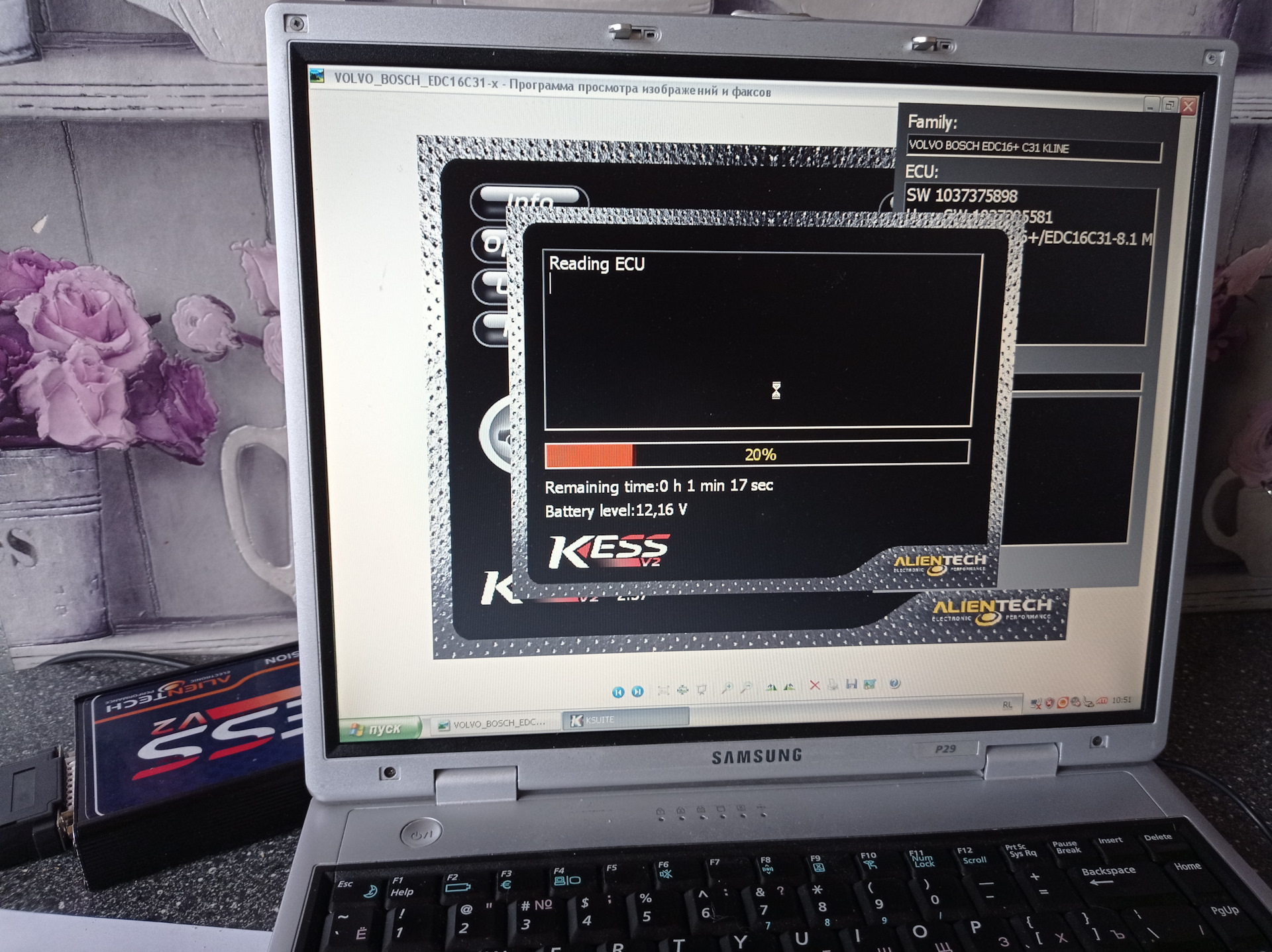Delete image with the red X icon

point(815,686)
